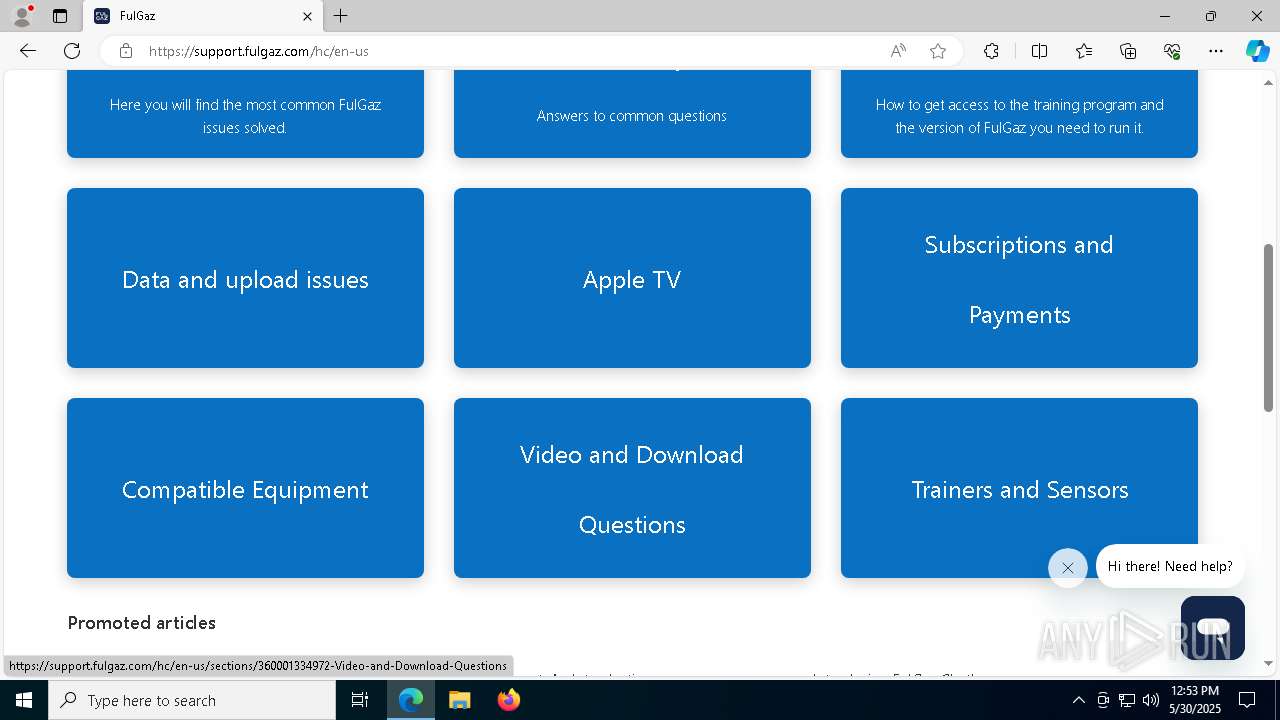Open Video and Download Questions category

click(x=632, y=488)
